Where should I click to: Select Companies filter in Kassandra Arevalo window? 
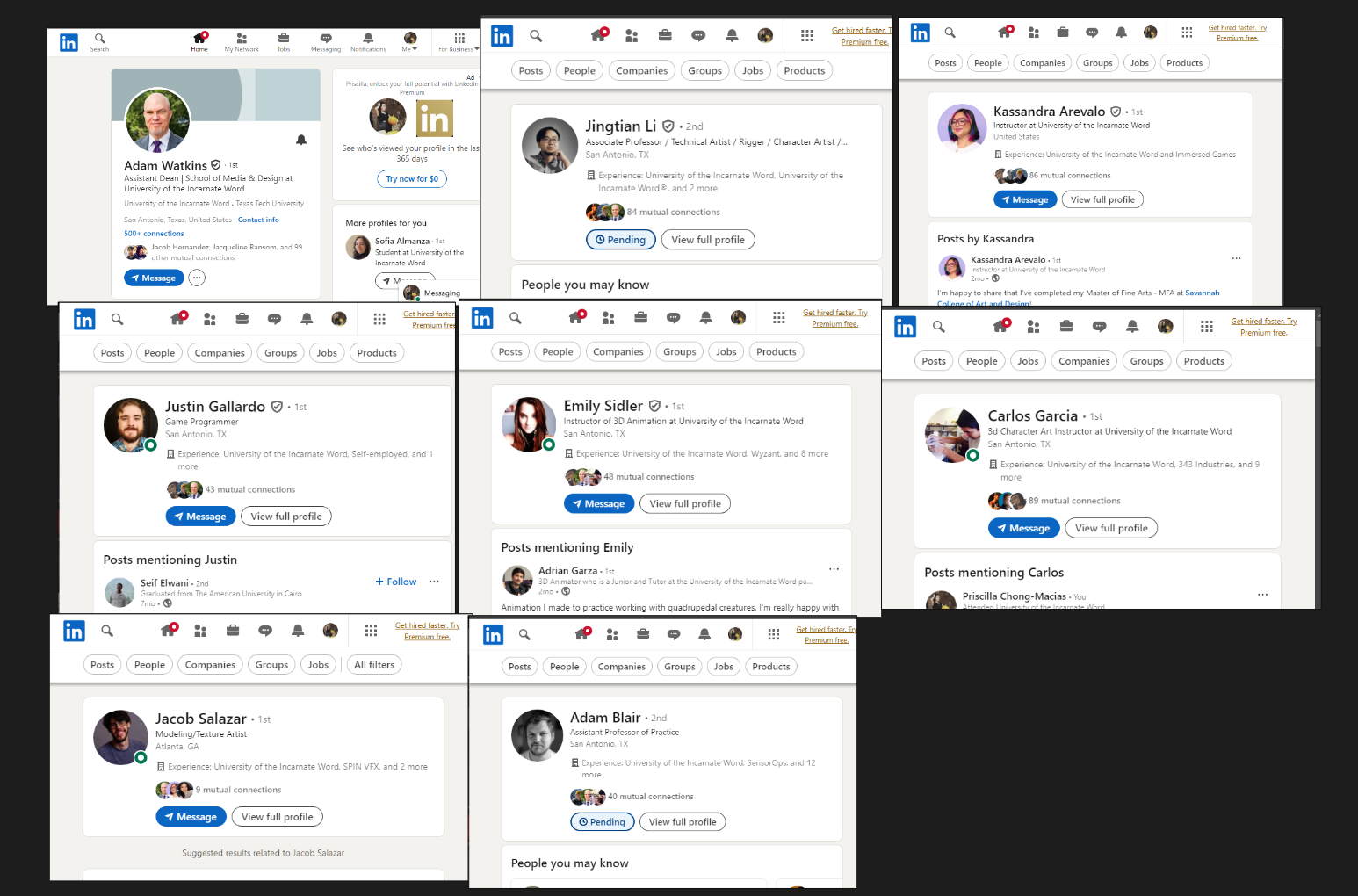1043,62
